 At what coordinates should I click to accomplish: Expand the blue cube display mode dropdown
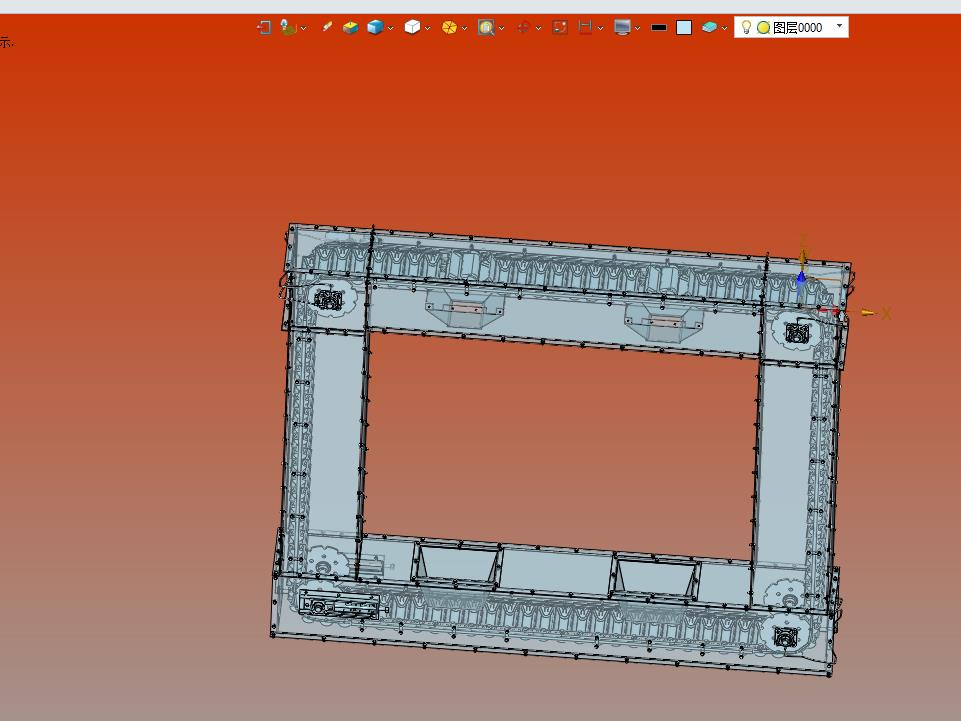pos(390,28)
